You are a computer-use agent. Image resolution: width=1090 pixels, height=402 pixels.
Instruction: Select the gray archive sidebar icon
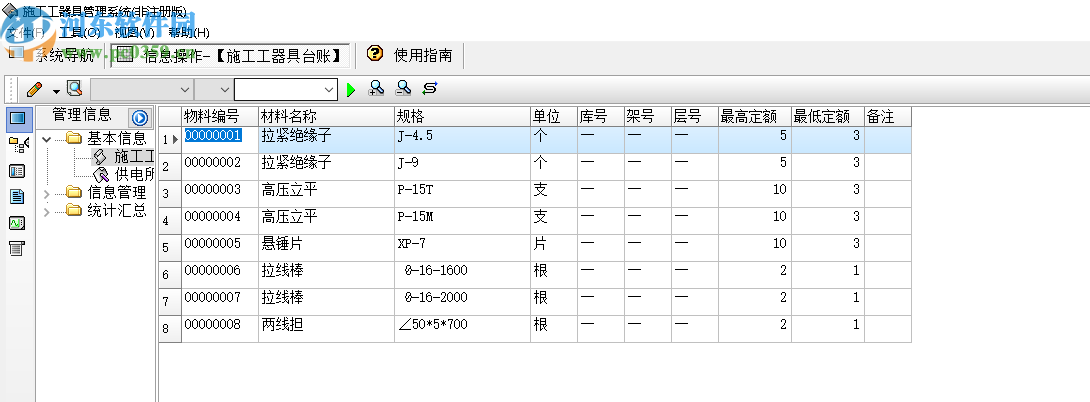tap(17, 248)
